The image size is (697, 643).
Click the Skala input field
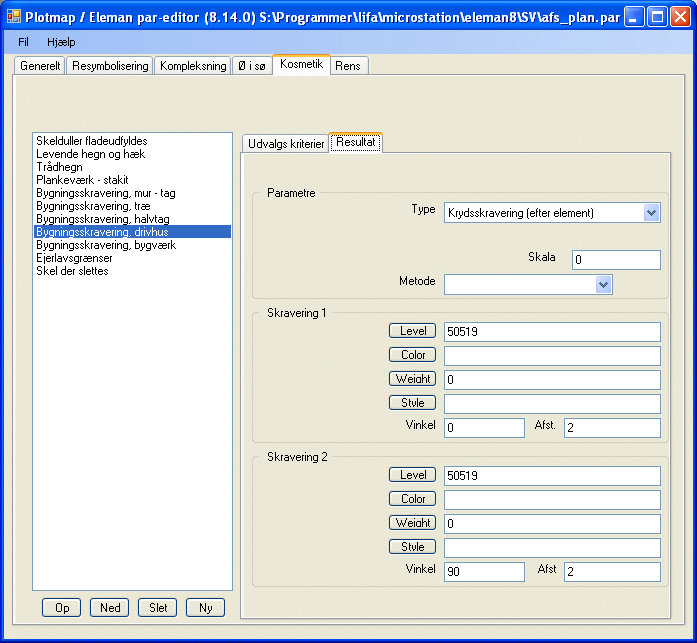[616, 260]
